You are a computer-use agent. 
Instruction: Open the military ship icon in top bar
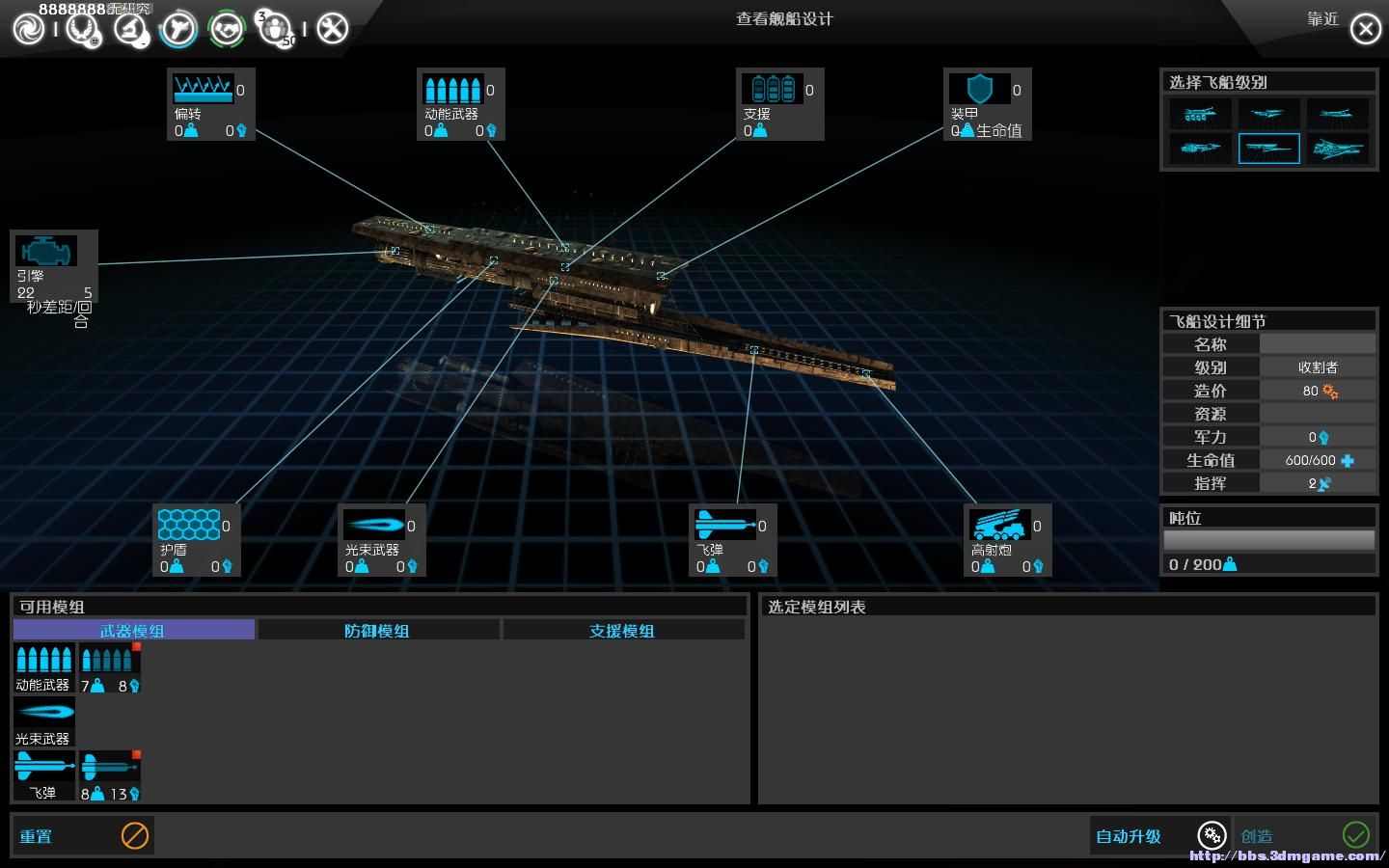(x=177, y=29)
